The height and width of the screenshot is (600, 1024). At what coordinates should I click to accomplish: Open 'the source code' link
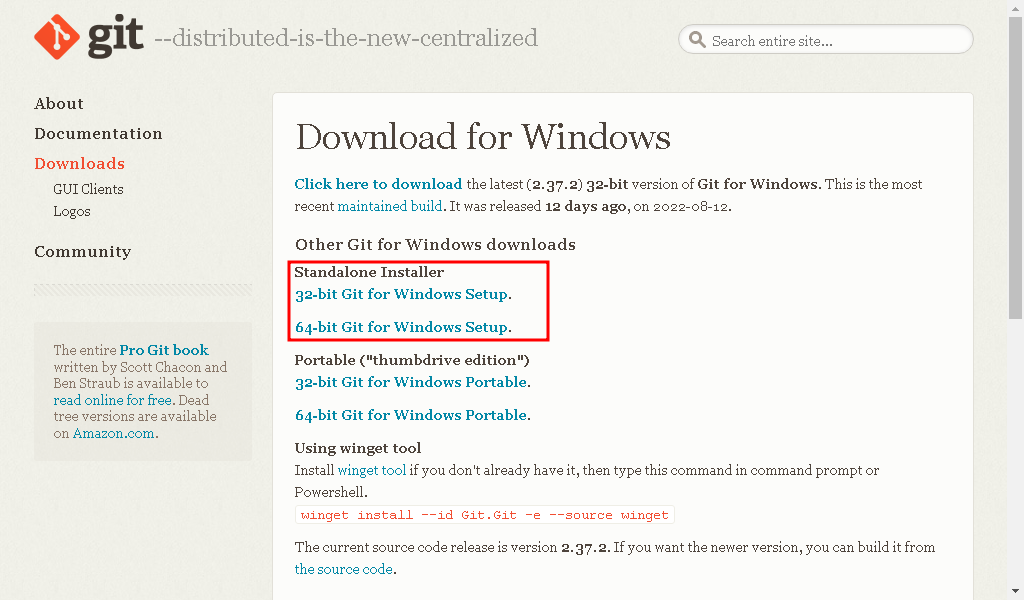tap(344, 569)
